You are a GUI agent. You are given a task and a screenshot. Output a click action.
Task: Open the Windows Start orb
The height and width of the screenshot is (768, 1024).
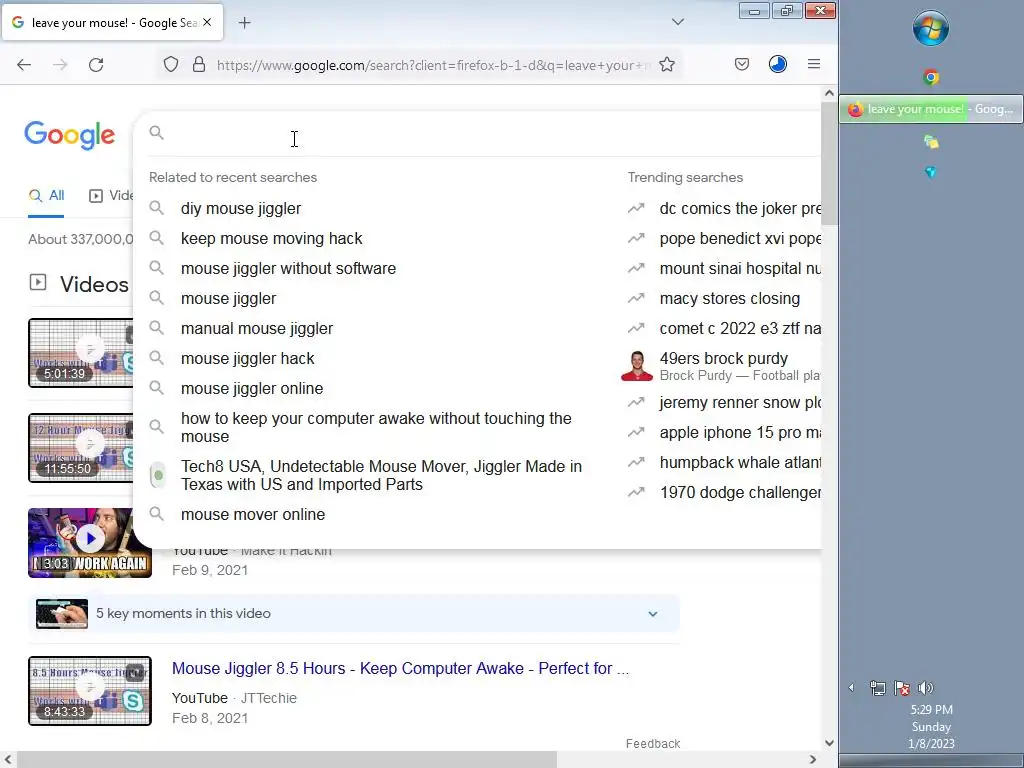pyautogui.click(x=931, y=28)
